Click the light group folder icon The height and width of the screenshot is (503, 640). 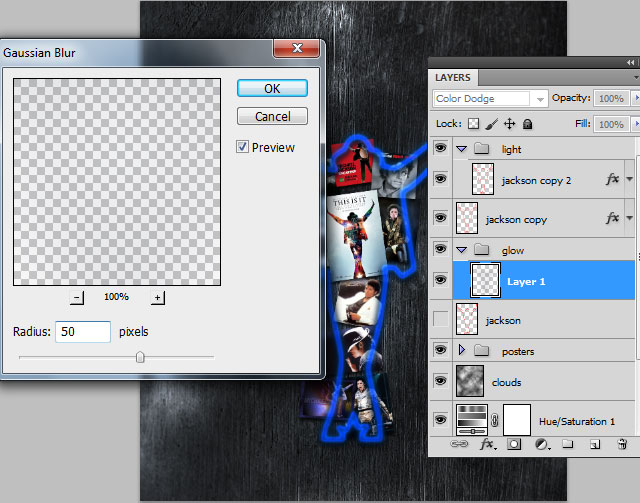482,148
